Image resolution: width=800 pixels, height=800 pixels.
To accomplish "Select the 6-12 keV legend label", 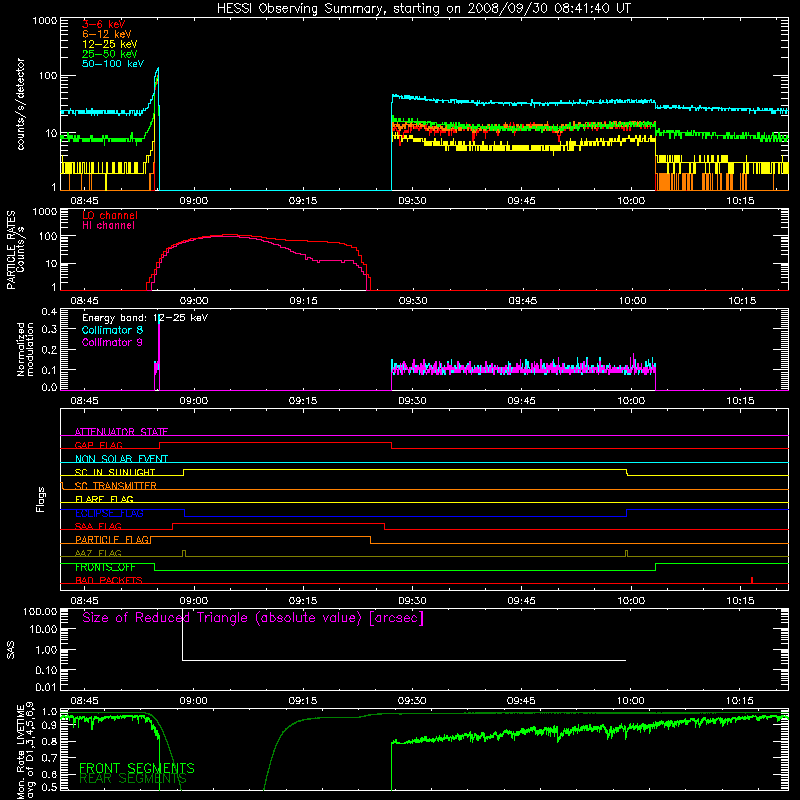I will click(x=107, y=34).
